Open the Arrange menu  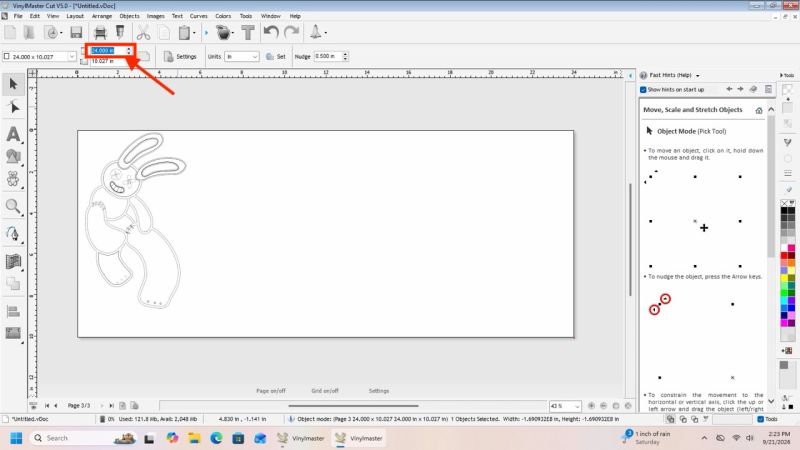pos(102,16)
